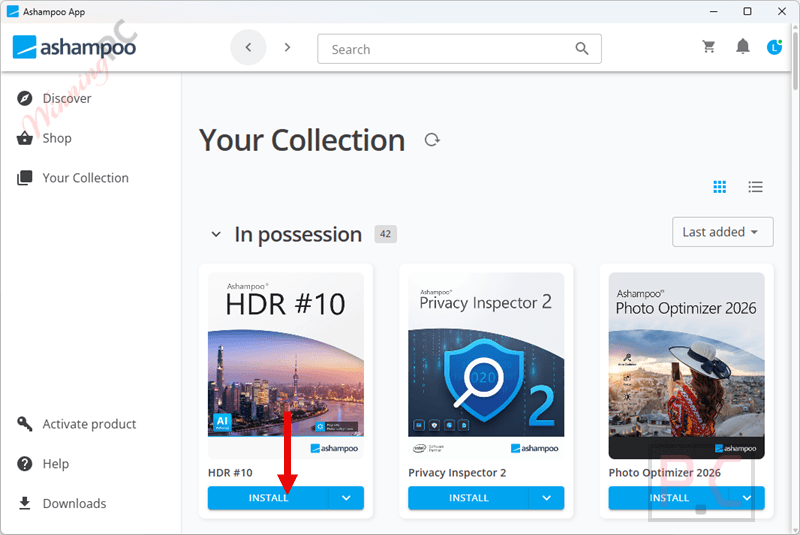This screenshot has height=535, width=800.
Task: Open HDR #10 install options arrow
Action: pyautogui.click(x=346, y=498)
